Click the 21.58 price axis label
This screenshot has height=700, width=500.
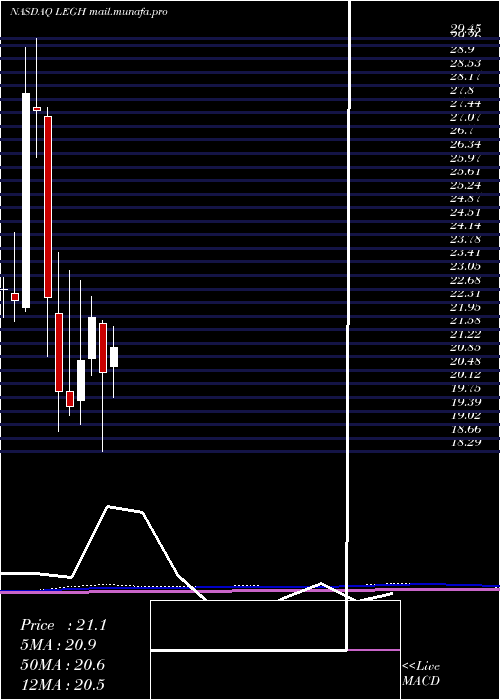tap(465, 321)
